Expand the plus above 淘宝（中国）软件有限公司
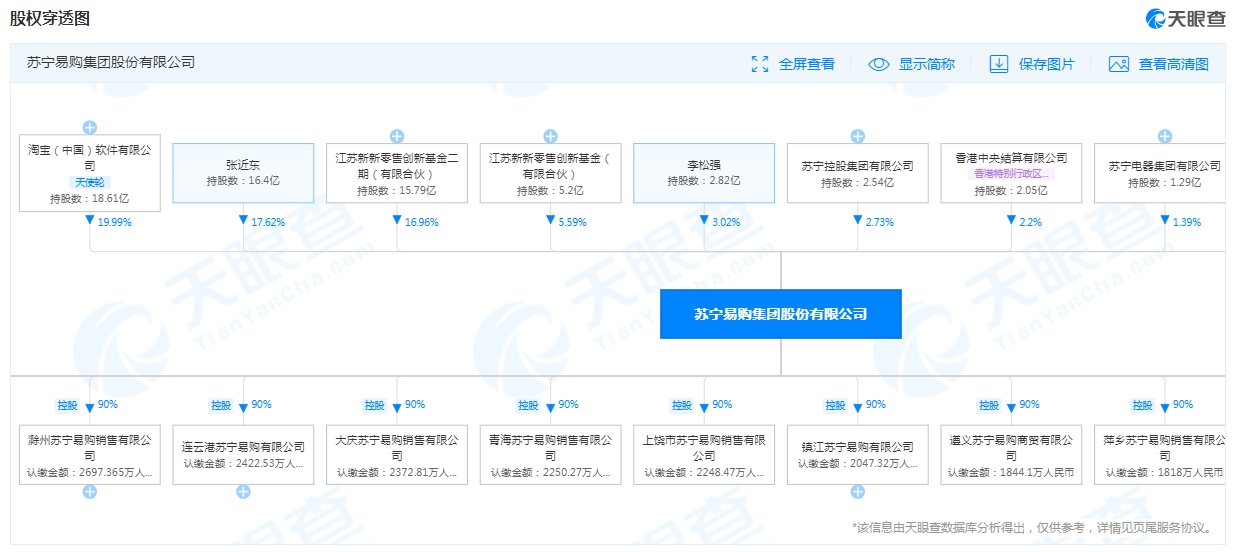This screenshot has height=552, width=1237. pyautogui.click(x=89, y=127)
